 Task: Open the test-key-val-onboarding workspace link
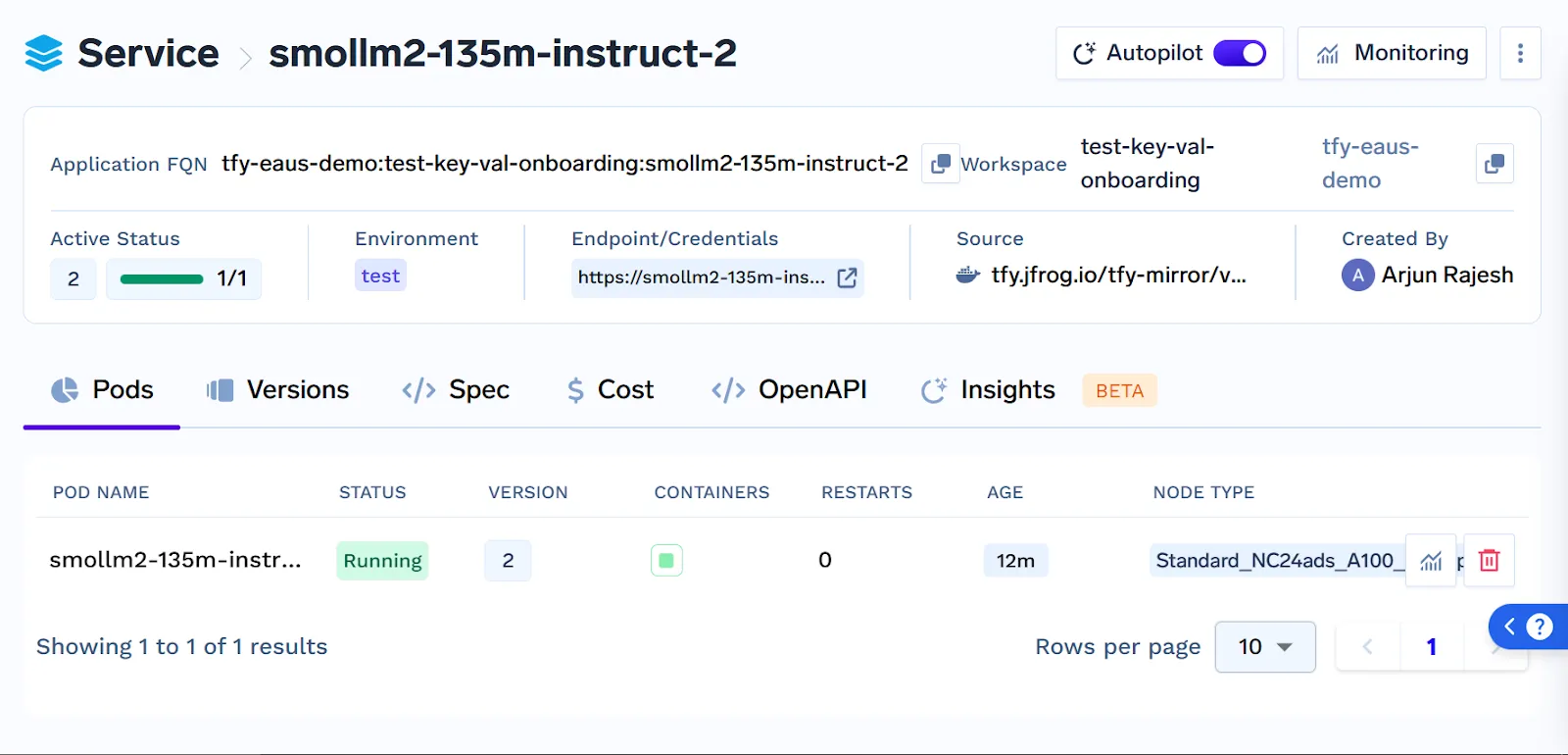[x=1148, y=164]
